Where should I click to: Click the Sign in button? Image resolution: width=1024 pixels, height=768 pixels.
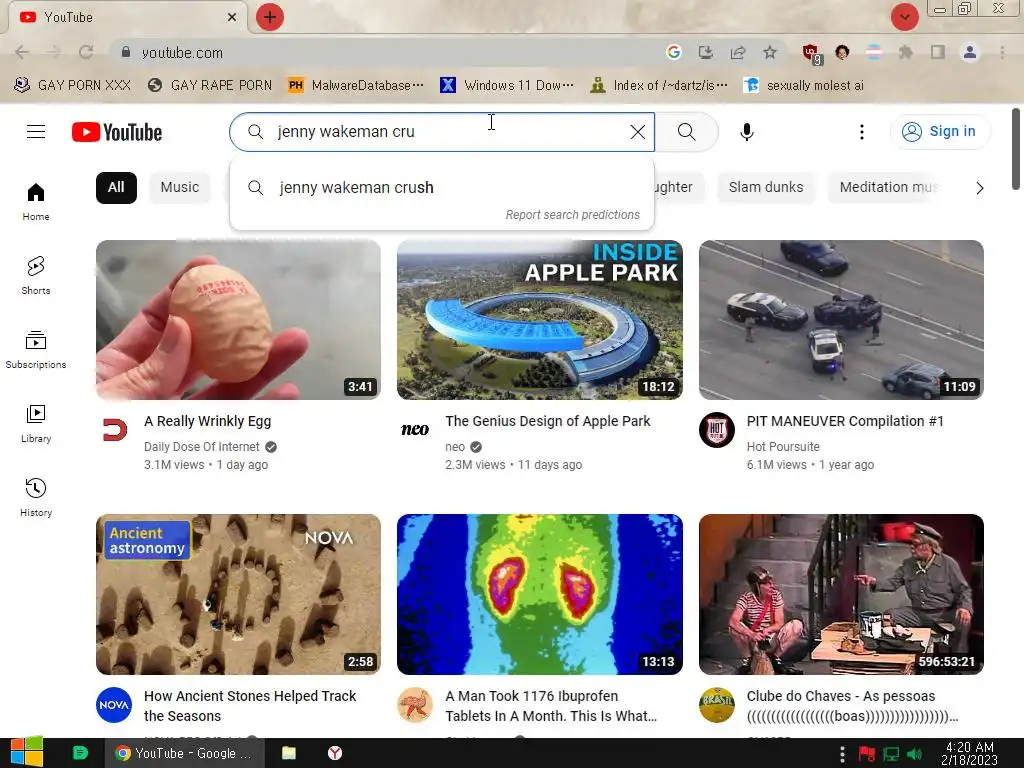[940, 132]
